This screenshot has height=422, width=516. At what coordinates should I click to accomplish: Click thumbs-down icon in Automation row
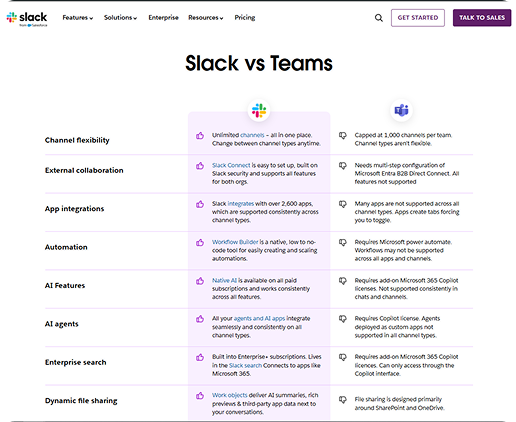[343, 242]
